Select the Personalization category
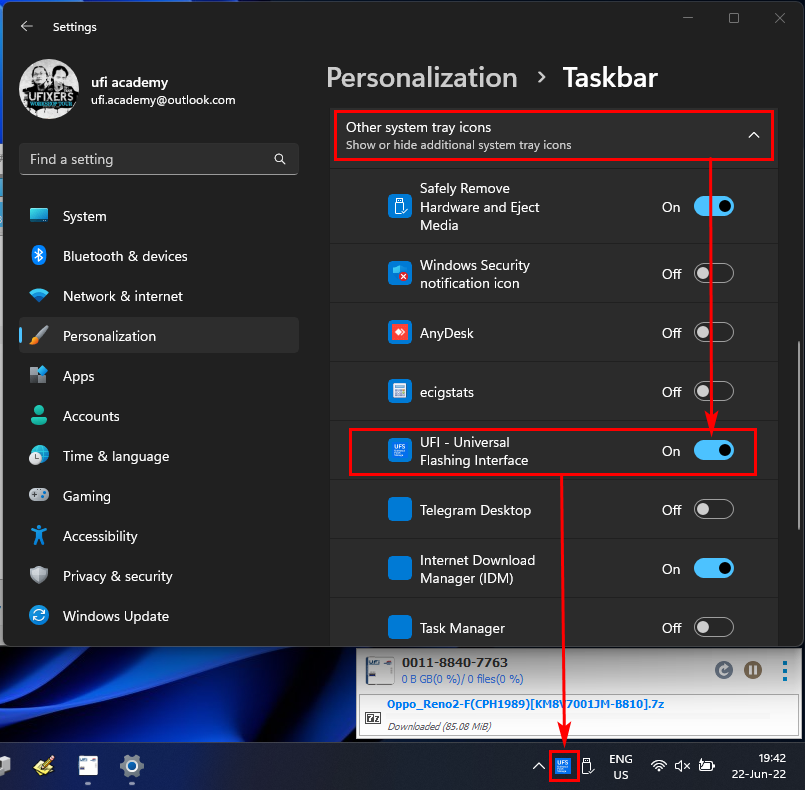This screenshot has height=790, width=805. (159, 336)
